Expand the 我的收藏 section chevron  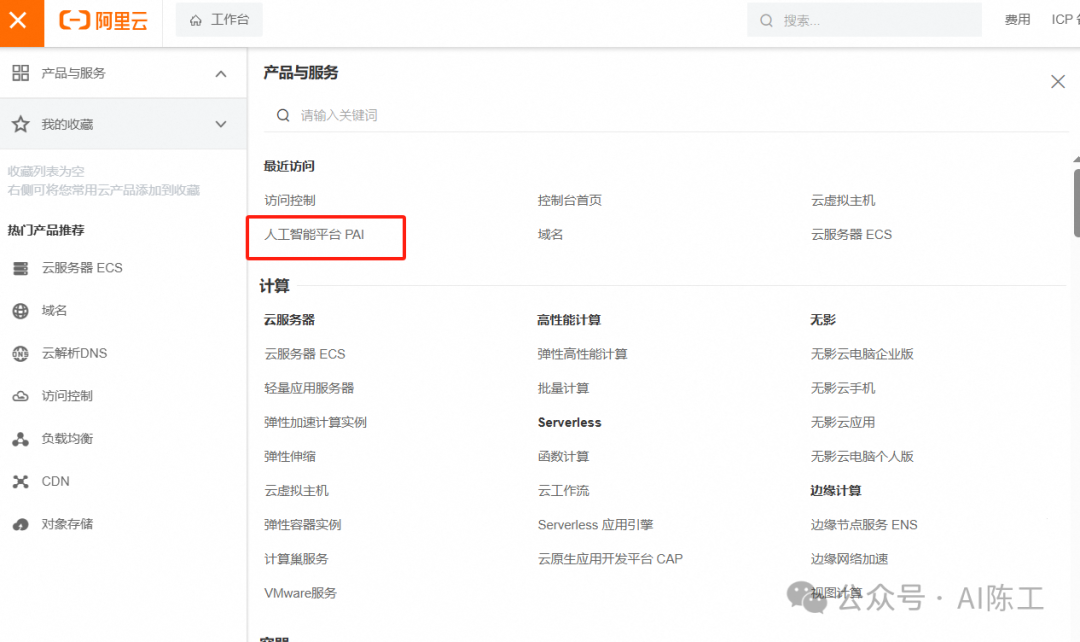tap(220, 125)
